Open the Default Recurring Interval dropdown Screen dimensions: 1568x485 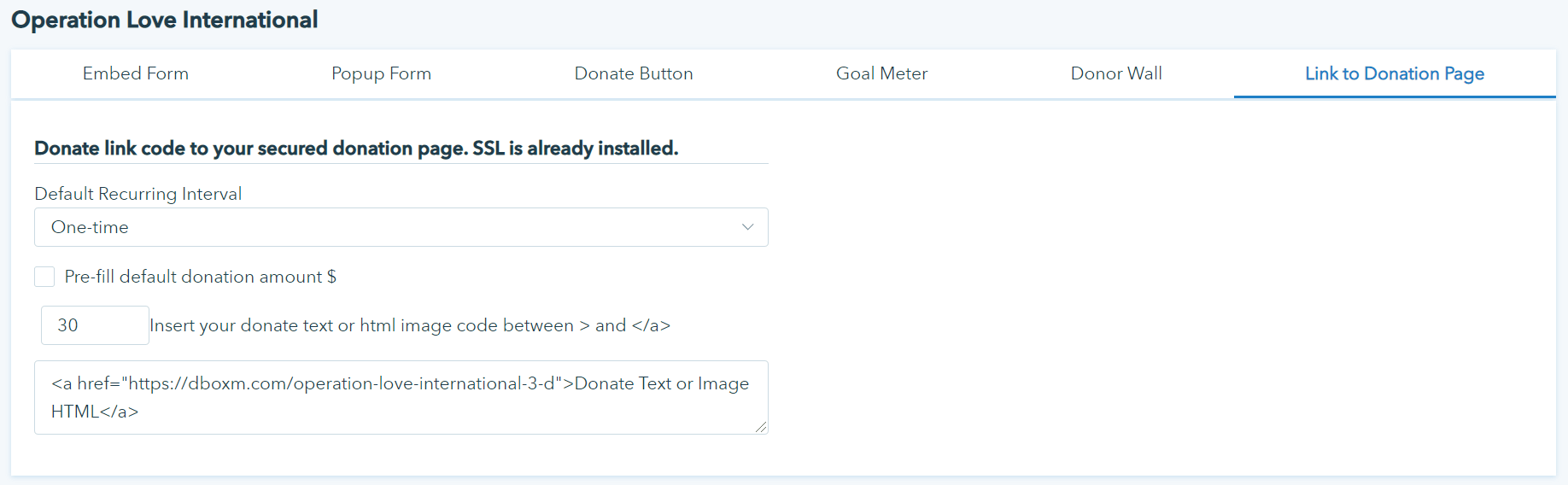point(401,227)
